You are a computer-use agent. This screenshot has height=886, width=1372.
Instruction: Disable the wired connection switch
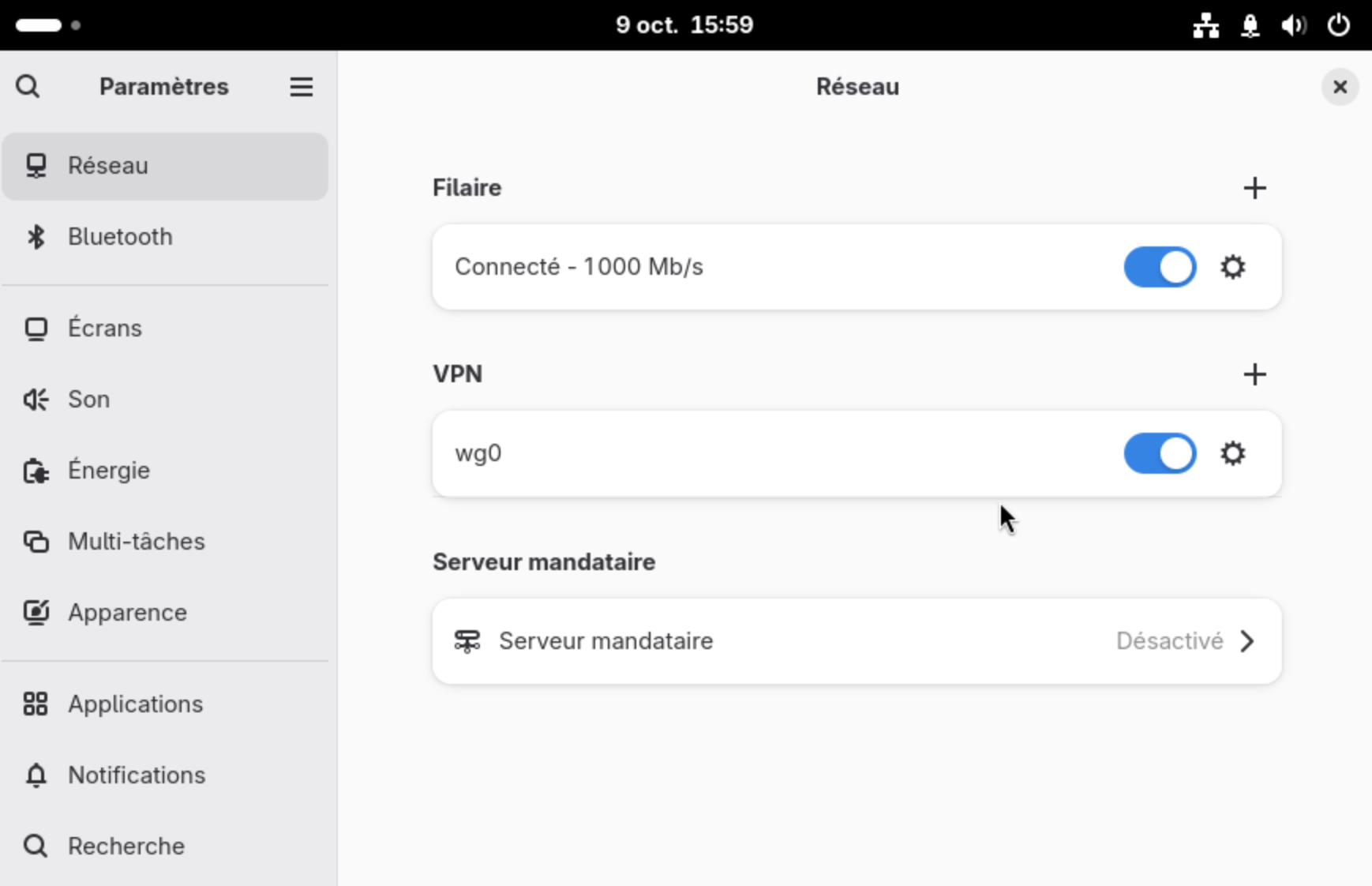click(x=1159, y=267)
